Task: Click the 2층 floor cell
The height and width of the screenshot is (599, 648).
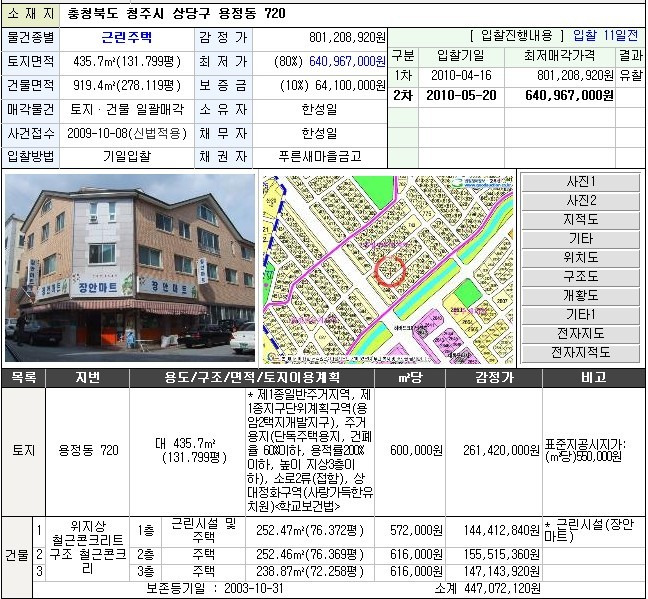Action: (145, 554)
